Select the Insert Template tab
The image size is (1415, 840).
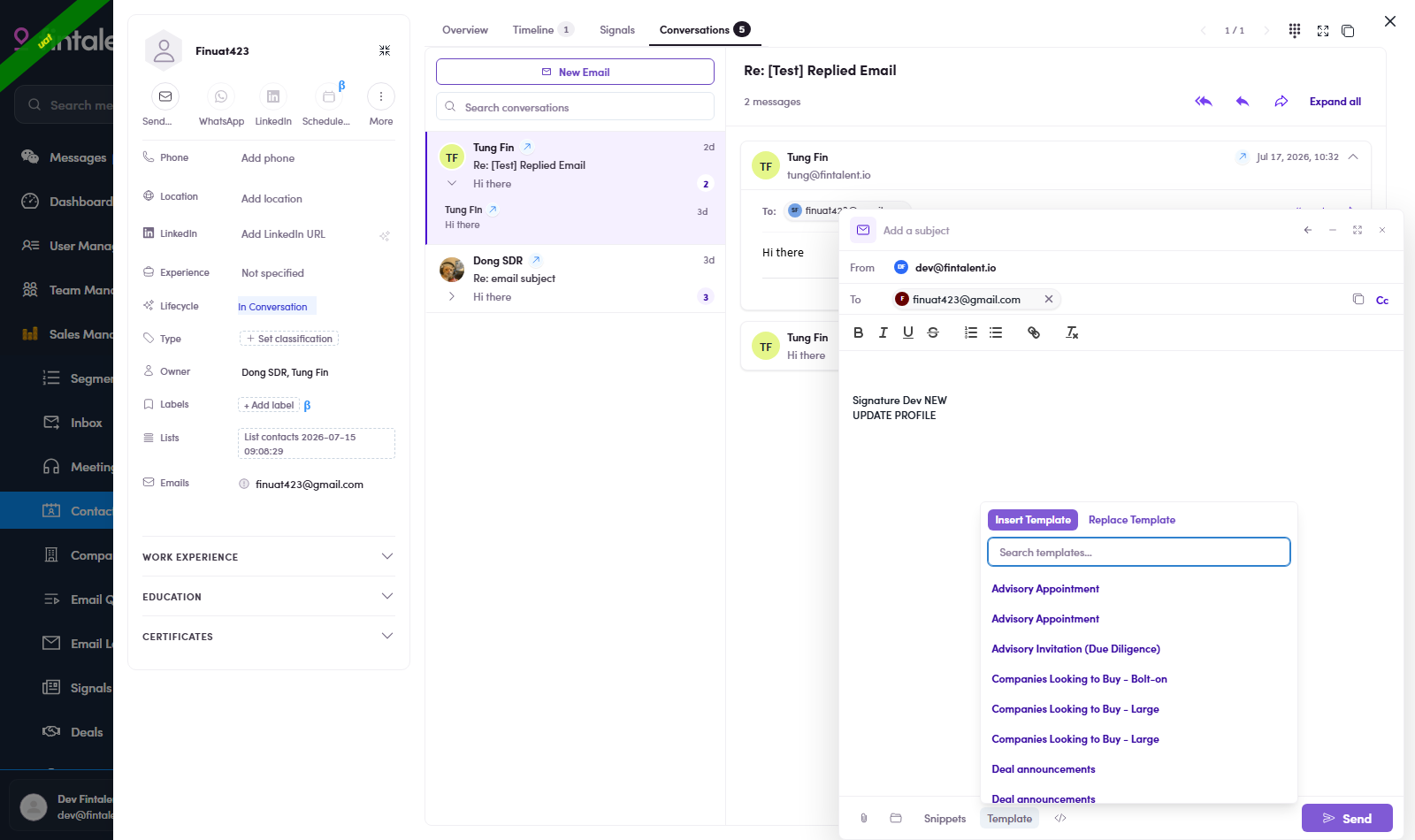pyautogui.click(x=1033, y=520)
